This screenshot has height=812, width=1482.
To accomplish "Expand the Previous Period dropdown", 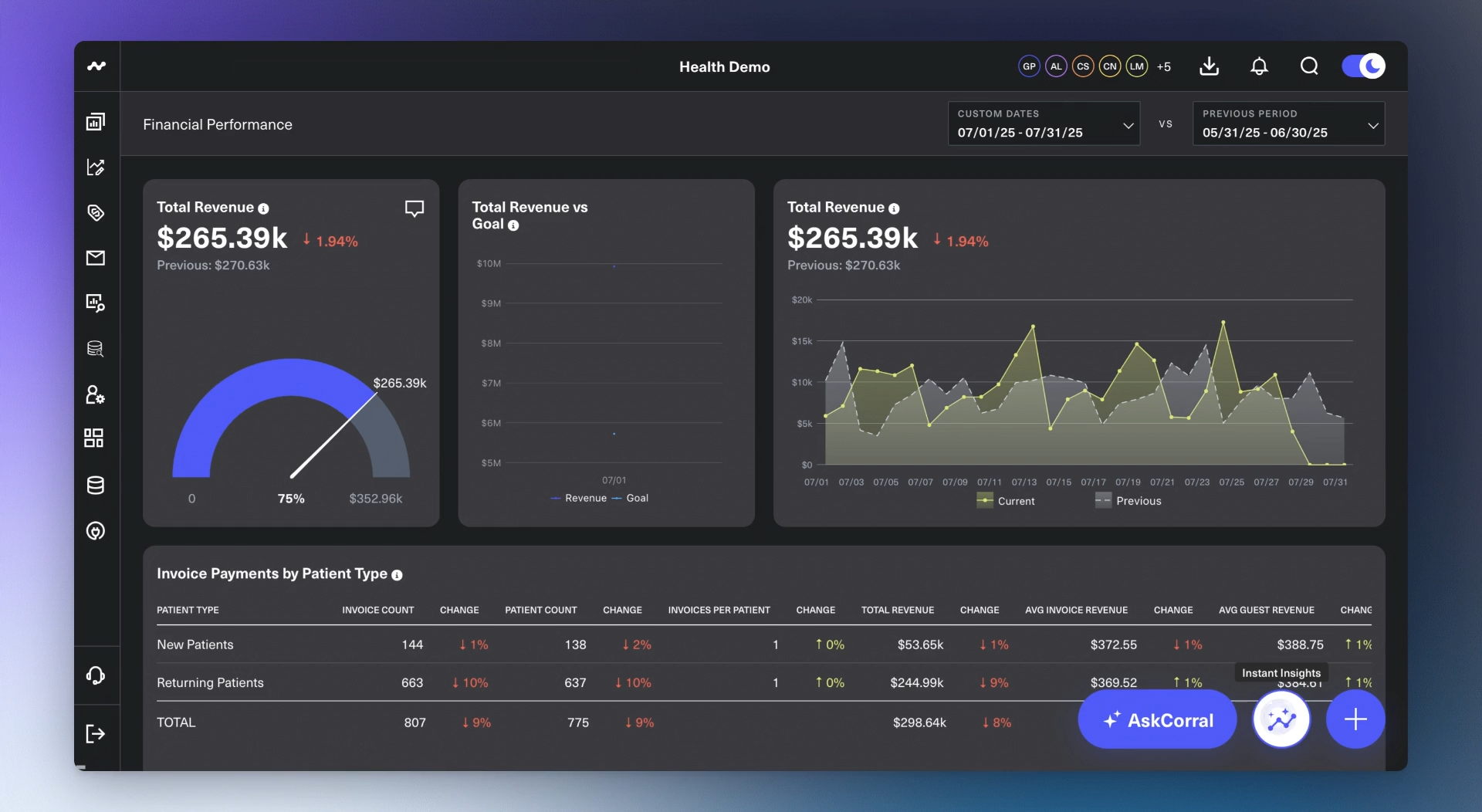I will (1288, 123).
